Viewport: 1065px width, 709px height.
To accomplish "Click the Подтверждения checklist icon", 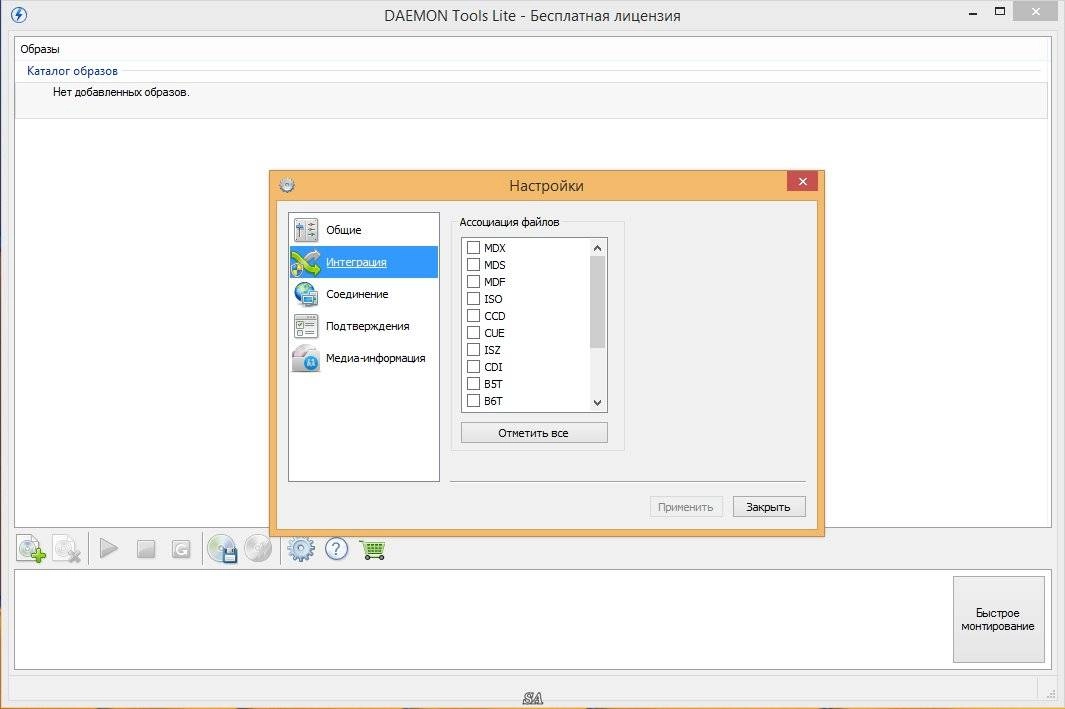I will point(306,326).
